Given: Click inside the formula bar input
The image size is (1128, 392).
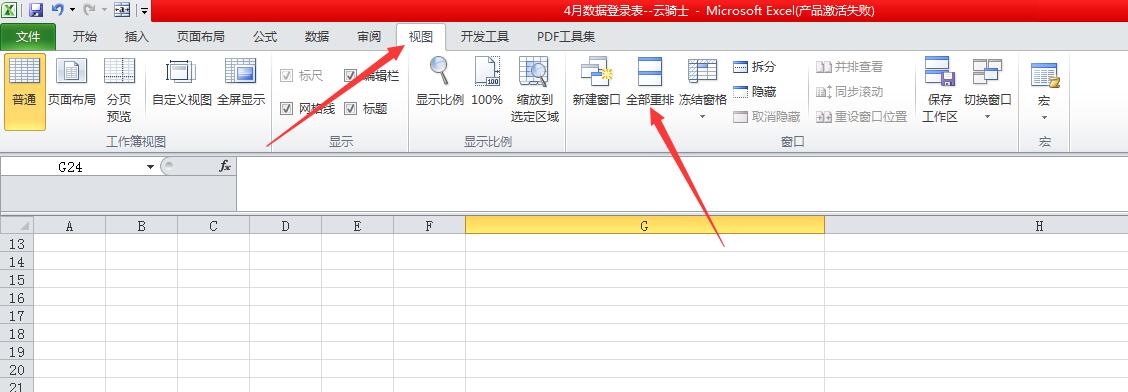Looking at the screenshot, I should click(681, 184).
